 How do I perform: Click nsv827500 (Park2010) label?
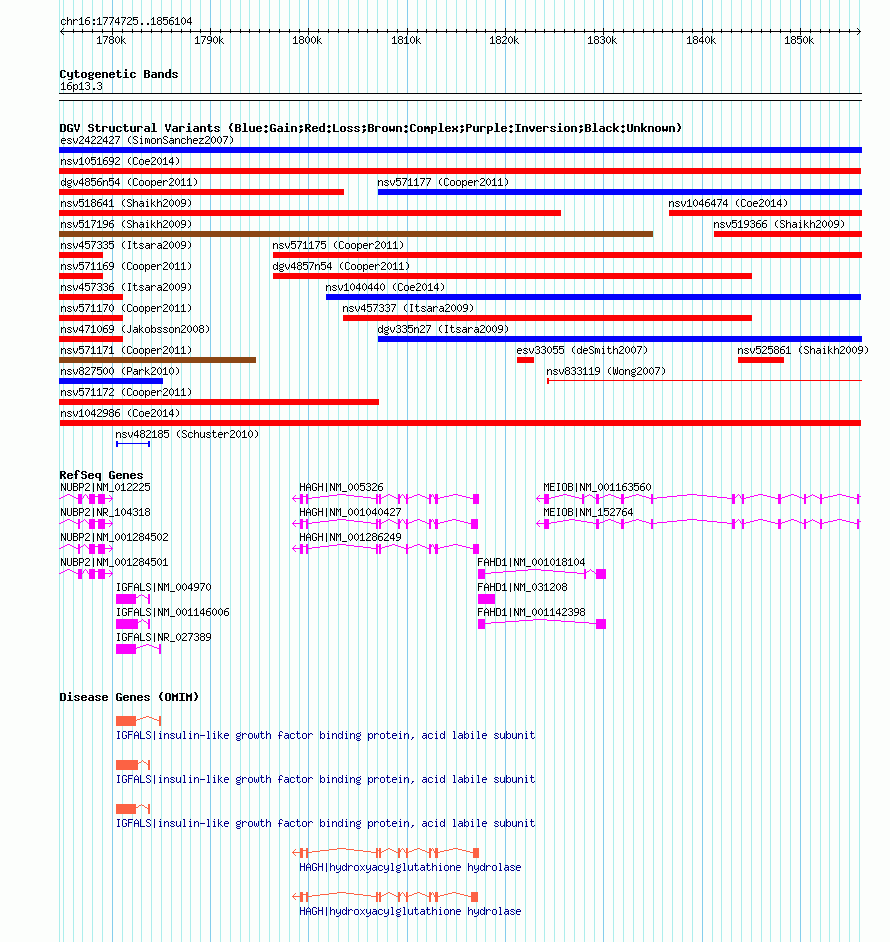pos(120,372)
